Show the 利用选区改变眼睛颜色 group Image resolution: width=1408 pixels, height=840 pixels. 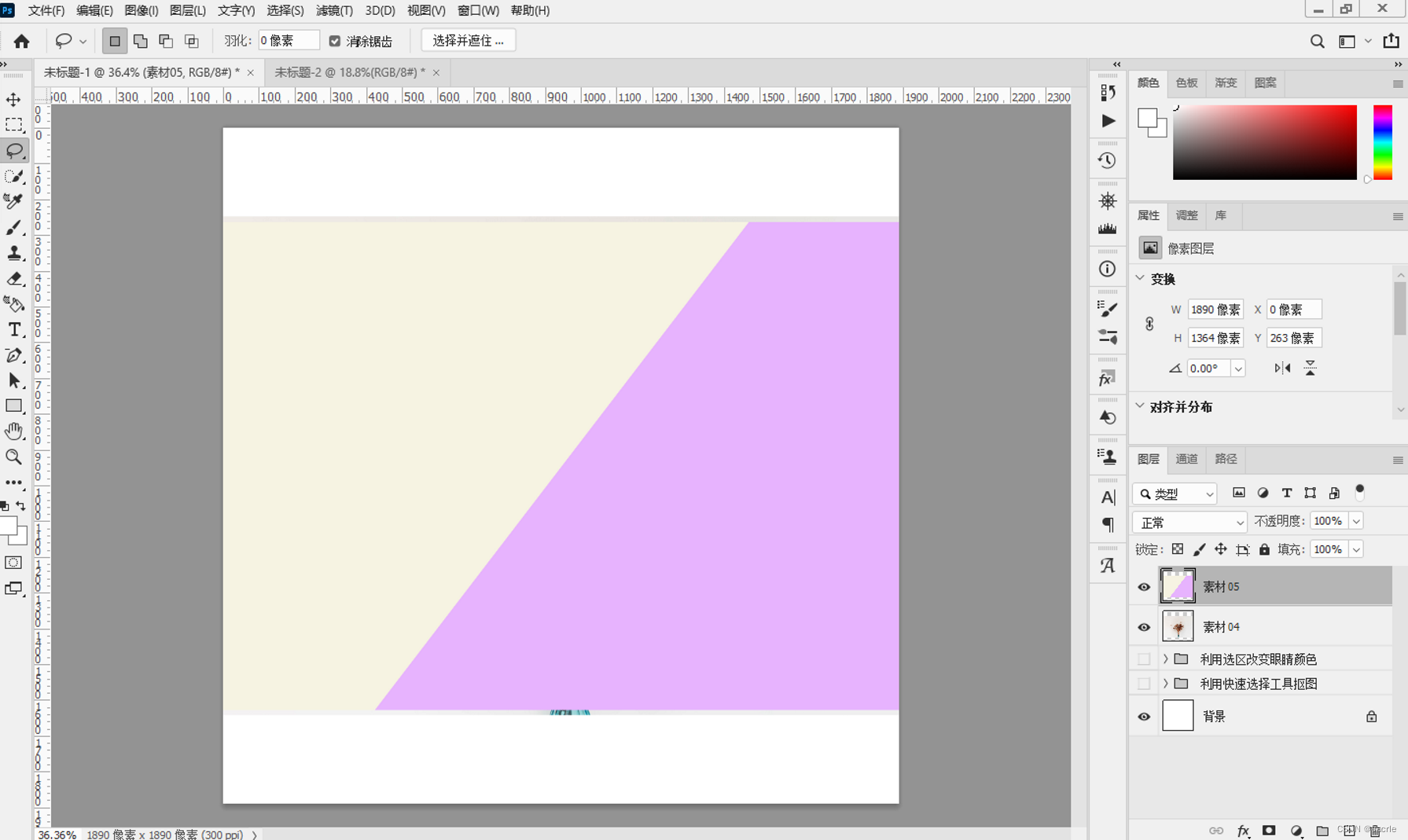coord(1144,659)
